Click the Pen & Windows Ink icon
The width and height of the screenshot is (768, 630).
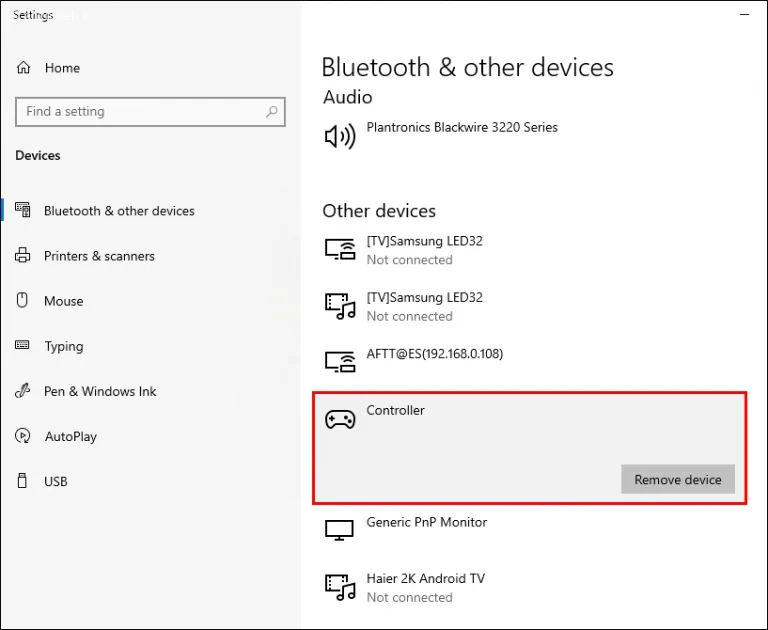coord(22,391)
